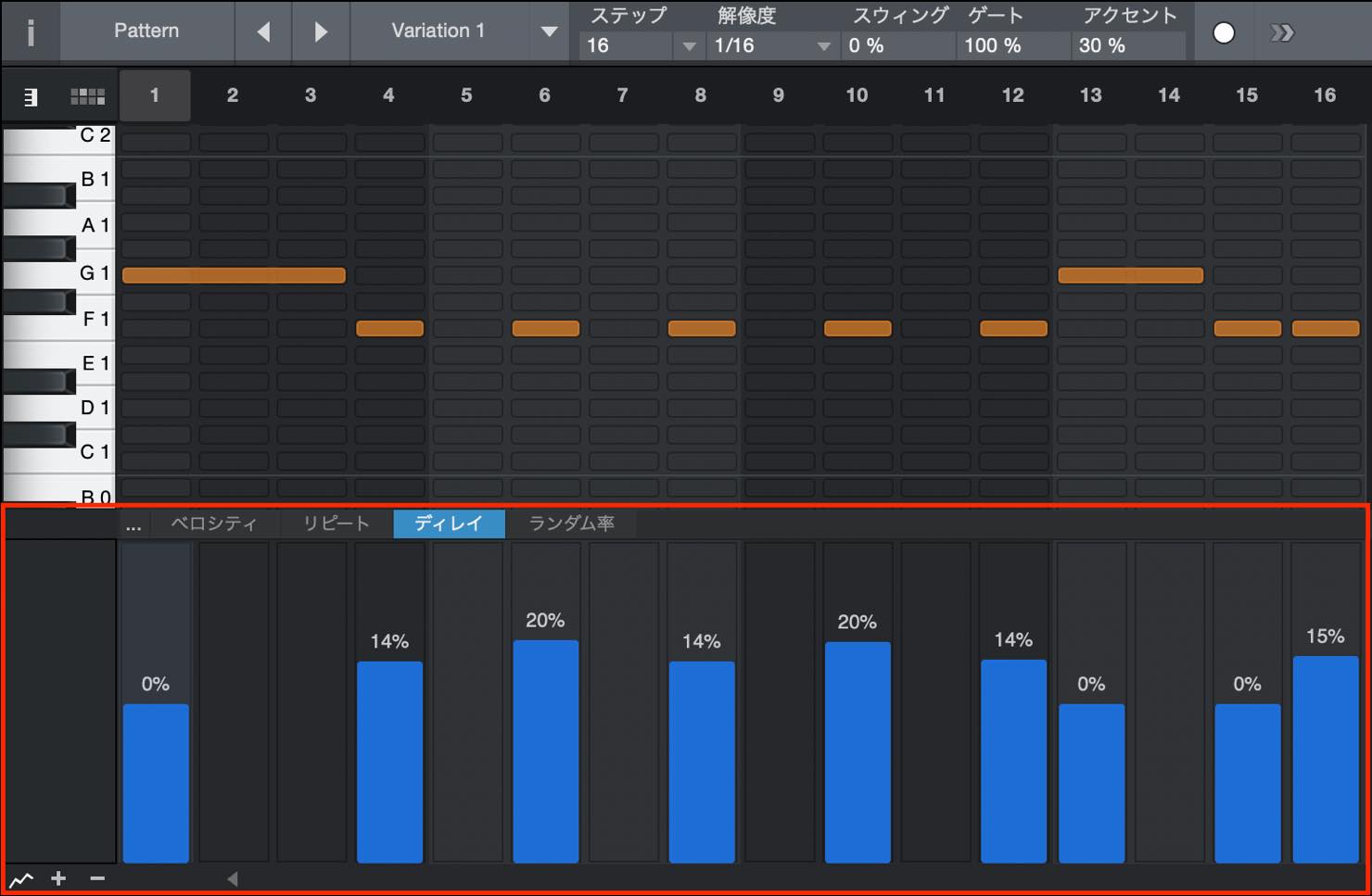The width and height of the screenshot is (1372, 896).
Task: Click the アクセント 30 % value
Action: pyautogui.click(x=1128, y=45)
